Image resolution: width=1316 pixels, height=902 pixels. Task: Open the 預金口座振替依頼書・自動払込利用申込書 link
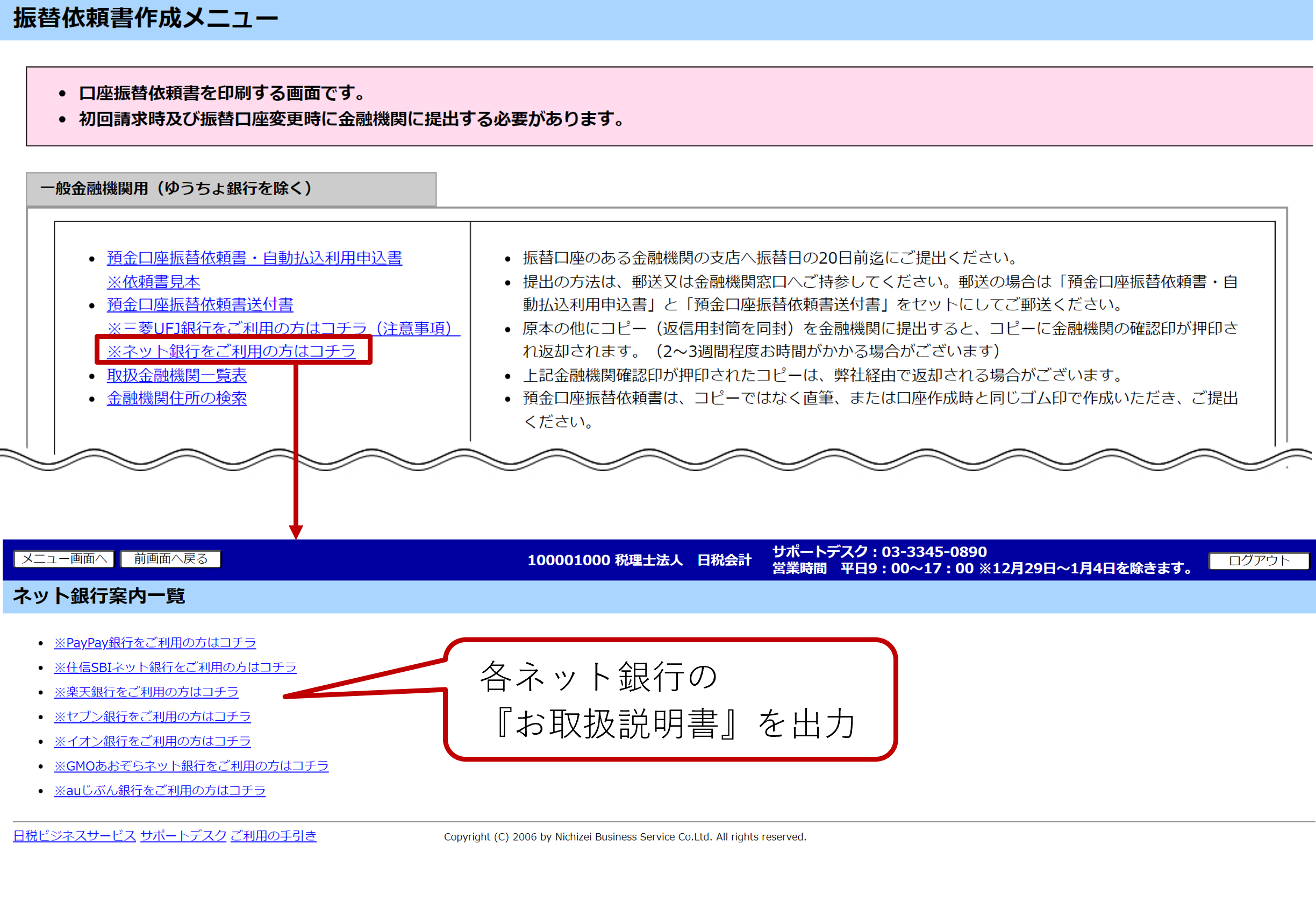click(x=254, y=258)
